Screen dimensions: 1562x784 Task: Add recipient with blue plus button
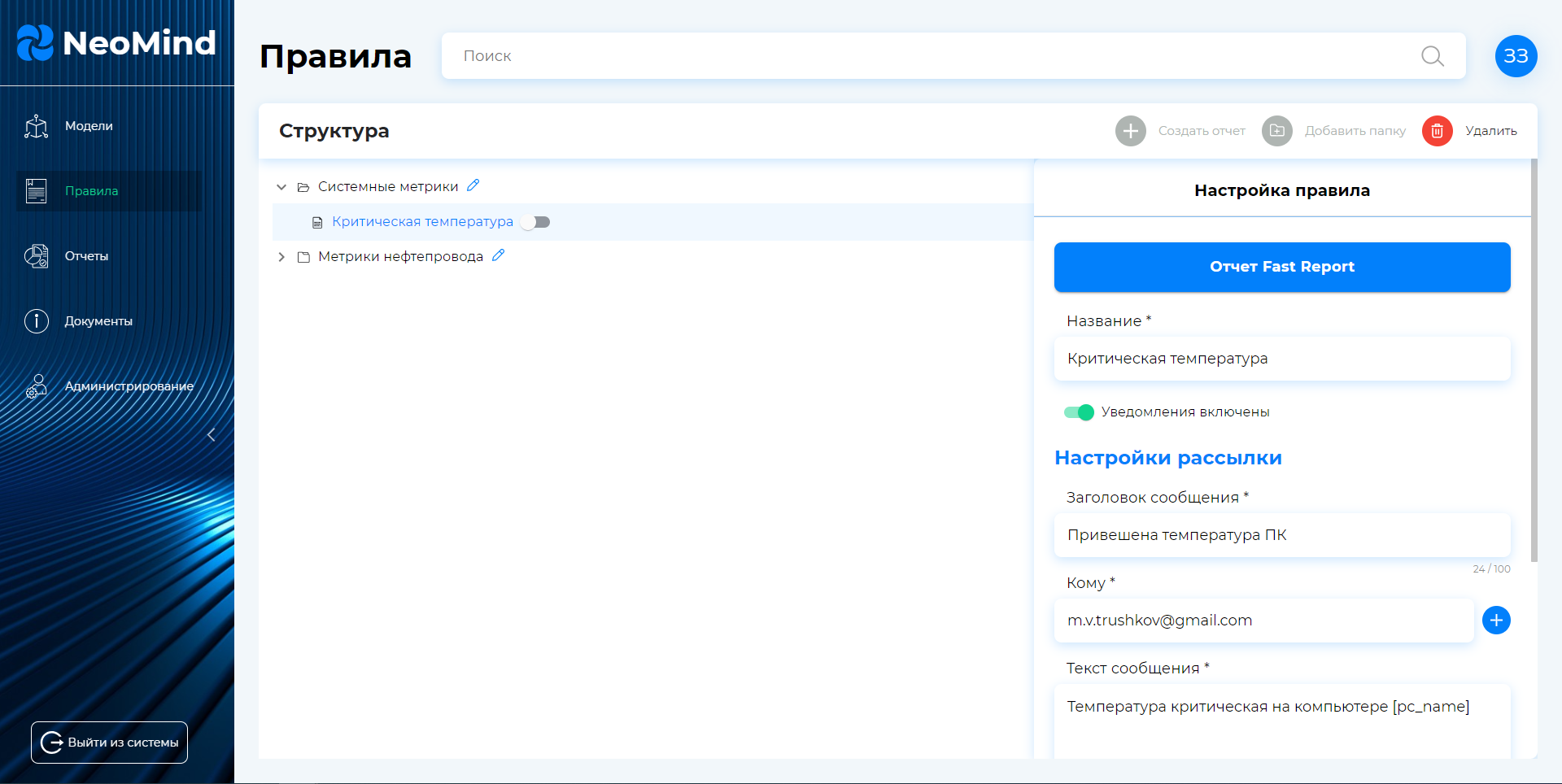click(x=1496, y=621)
